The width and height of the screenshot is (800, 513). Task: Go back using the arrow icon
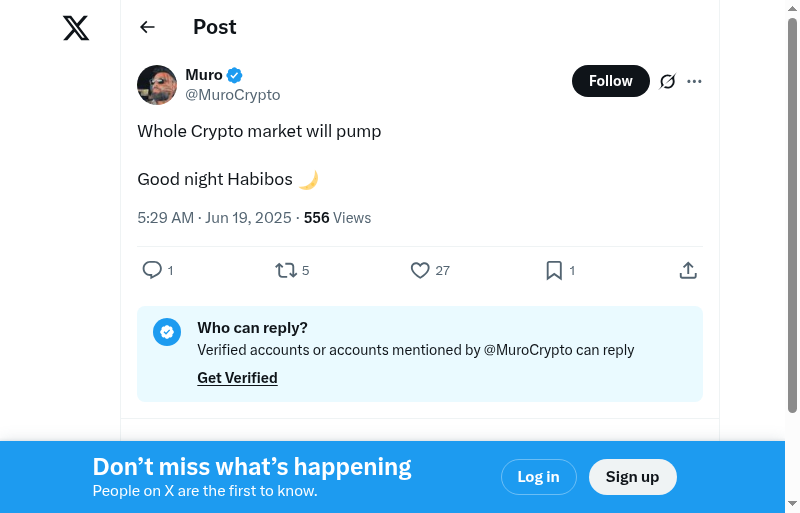(147, 27)
